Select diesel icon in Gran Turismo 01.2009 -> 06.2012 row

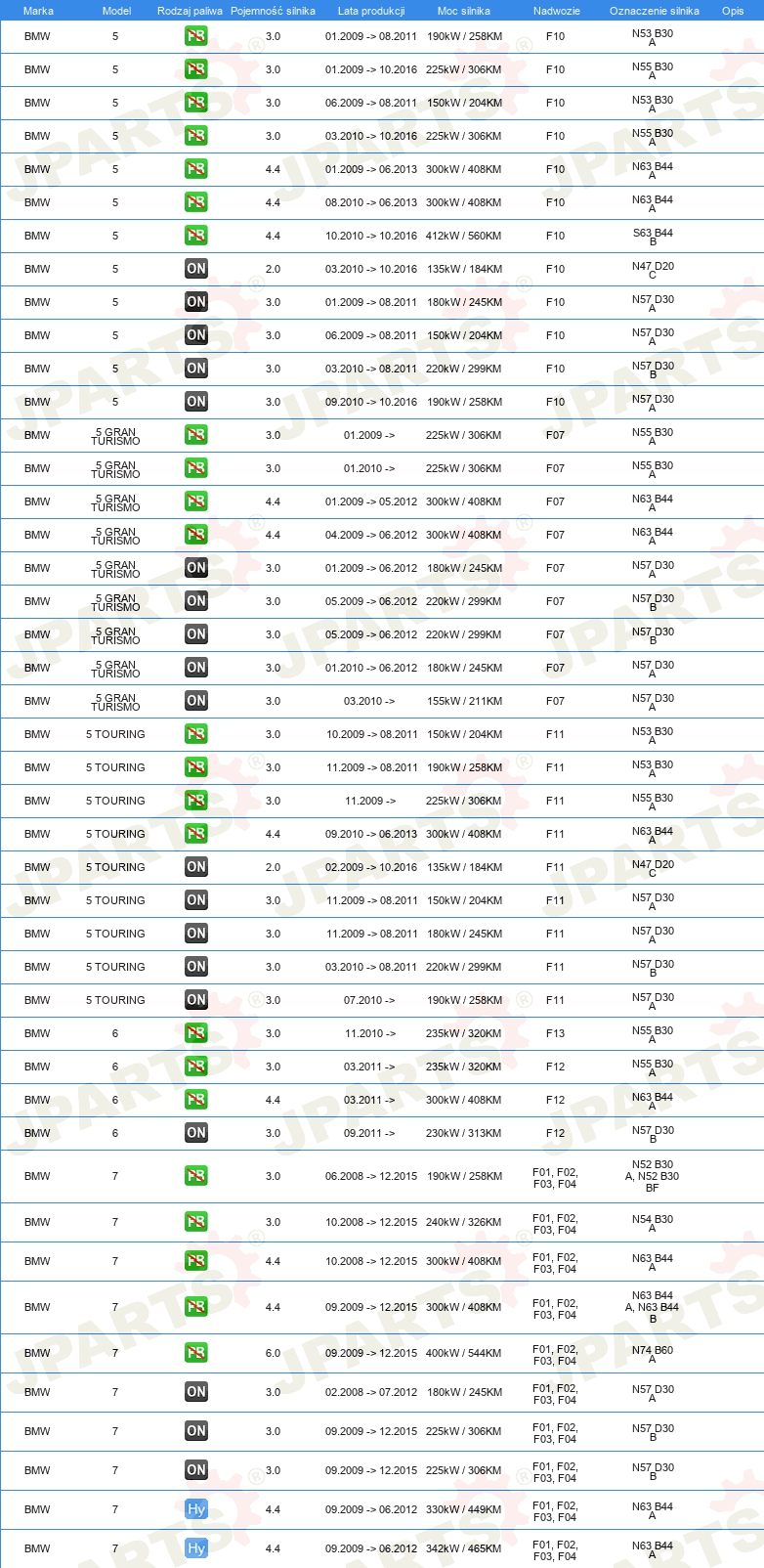click(x=196, y=568)
